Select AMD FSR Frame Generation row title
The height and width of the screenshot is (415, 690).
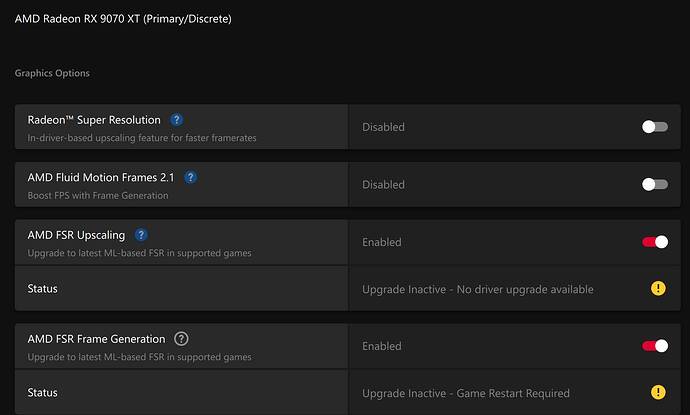[96, 339]
